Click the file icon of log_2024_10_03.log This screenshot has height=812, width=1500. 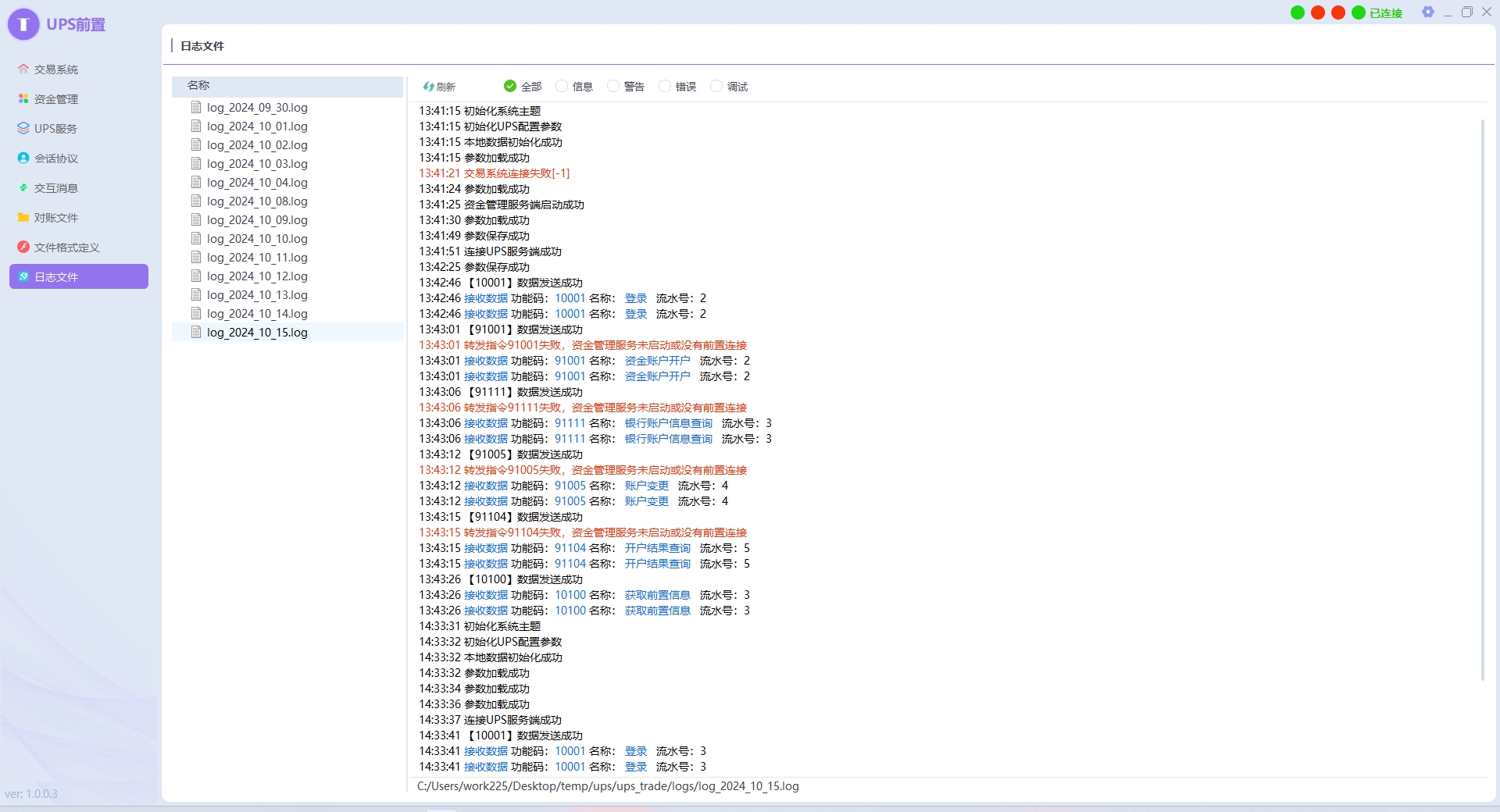pyautogui.click(x=197, y=164)
